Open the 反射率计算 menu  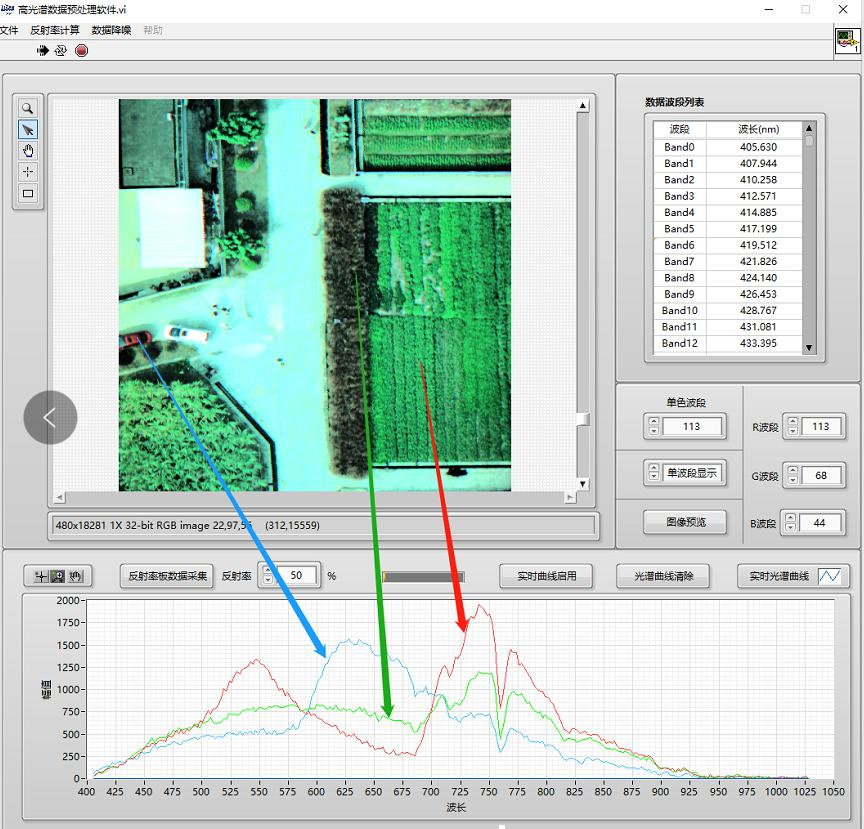pyautogui.click(x=55, y=30)
